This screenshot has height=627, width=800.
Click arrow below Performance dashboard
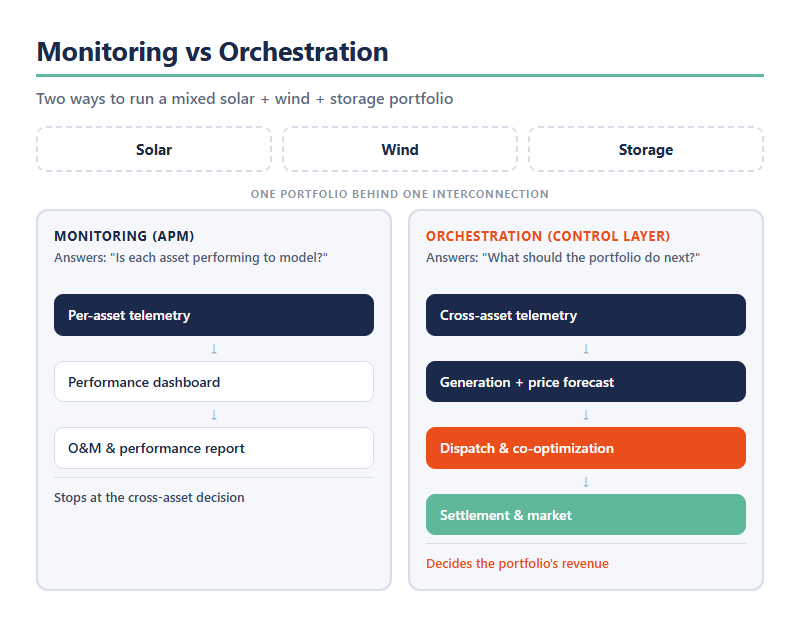(214, 415)
